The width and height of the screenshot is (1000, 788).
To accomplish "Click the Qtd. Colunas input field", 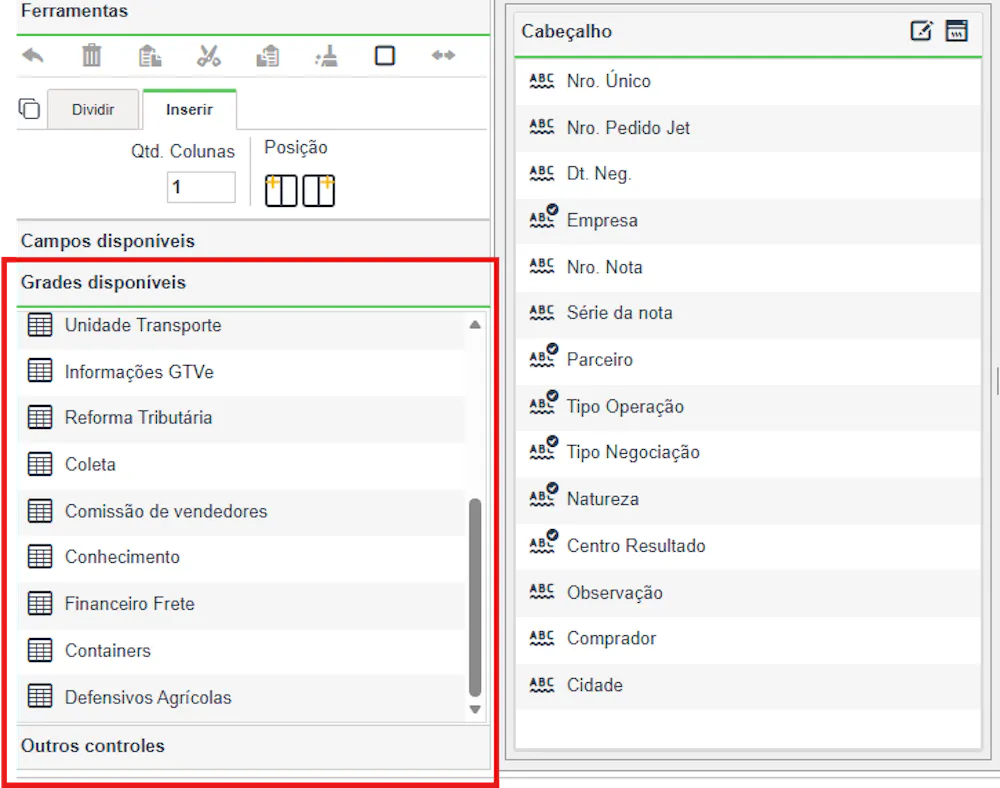I will point(201,187).
